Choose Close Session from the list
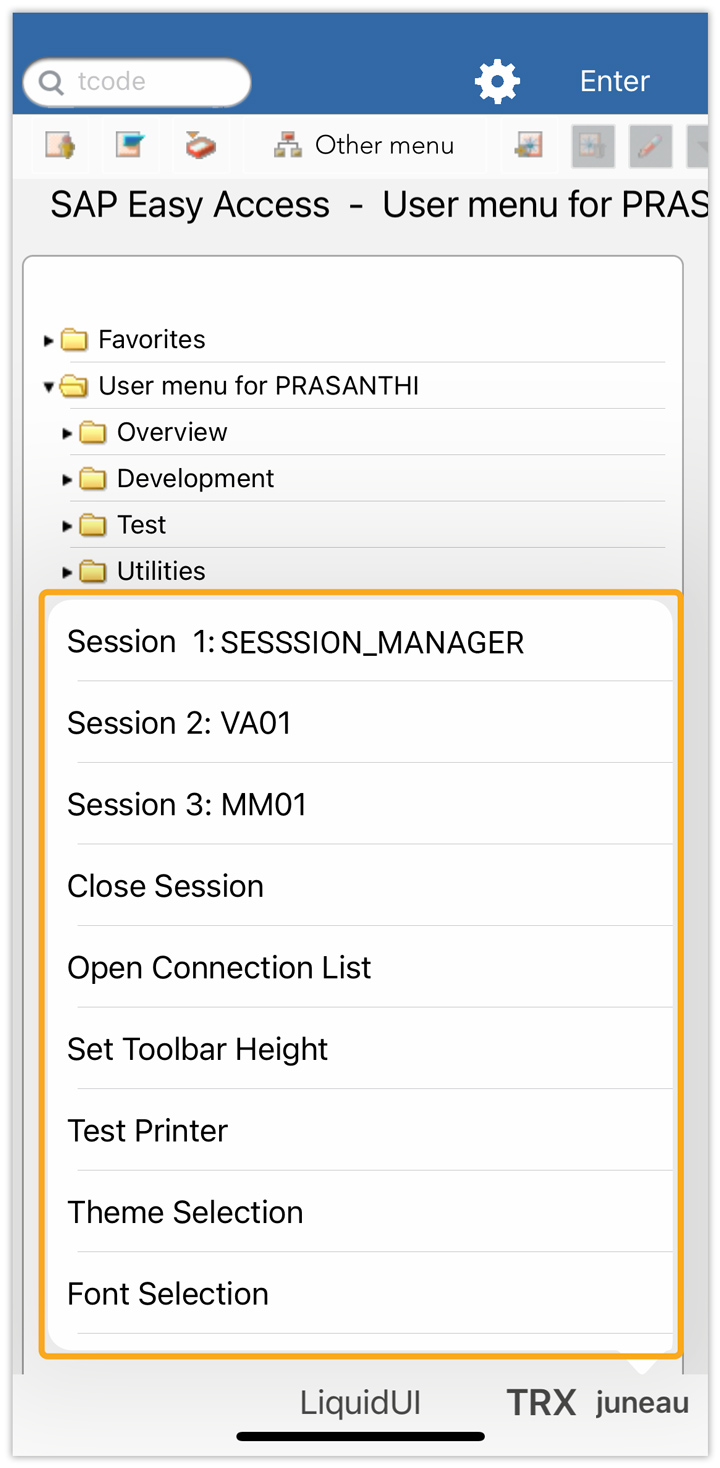 (x=166, y=886)
